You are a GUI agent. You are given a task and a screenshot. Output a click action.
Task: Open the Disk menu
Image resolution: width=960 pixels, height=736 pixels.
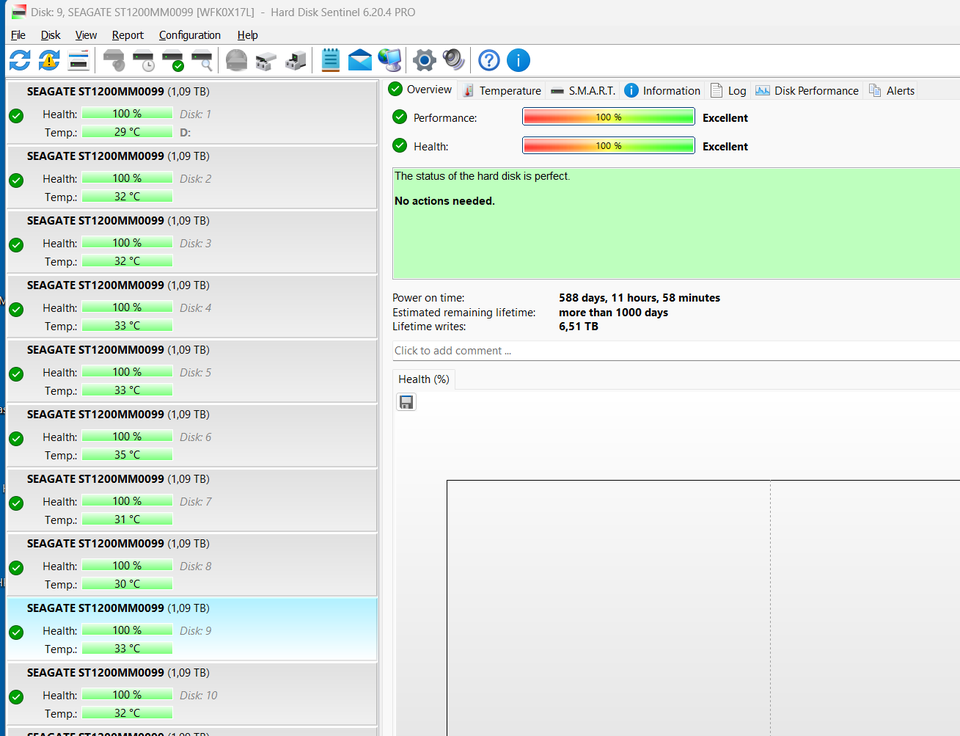click(50, 35)
